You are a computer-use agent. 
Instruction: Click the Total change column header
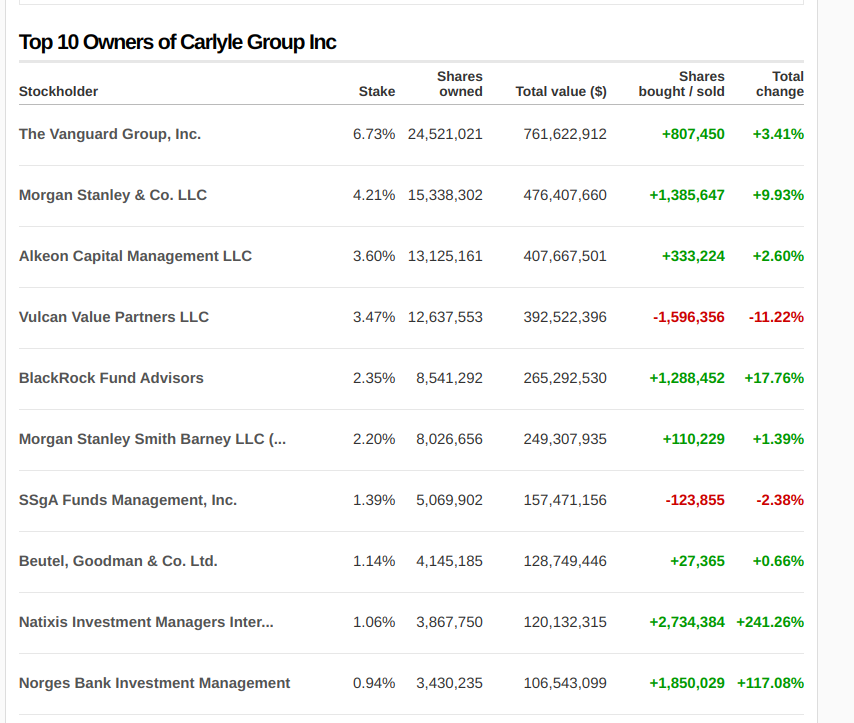click(x=780, y=84)
